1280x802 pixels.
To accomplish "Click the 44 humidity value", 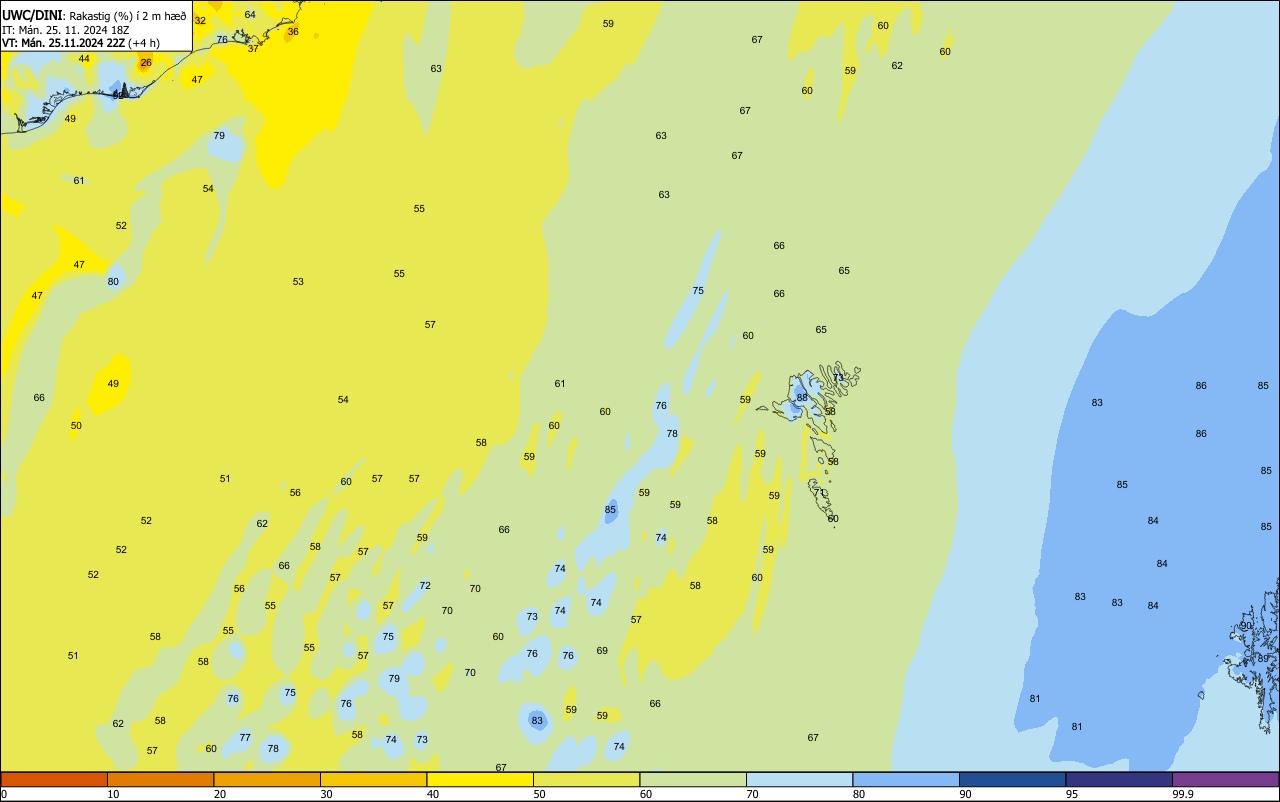I will 84,59.
